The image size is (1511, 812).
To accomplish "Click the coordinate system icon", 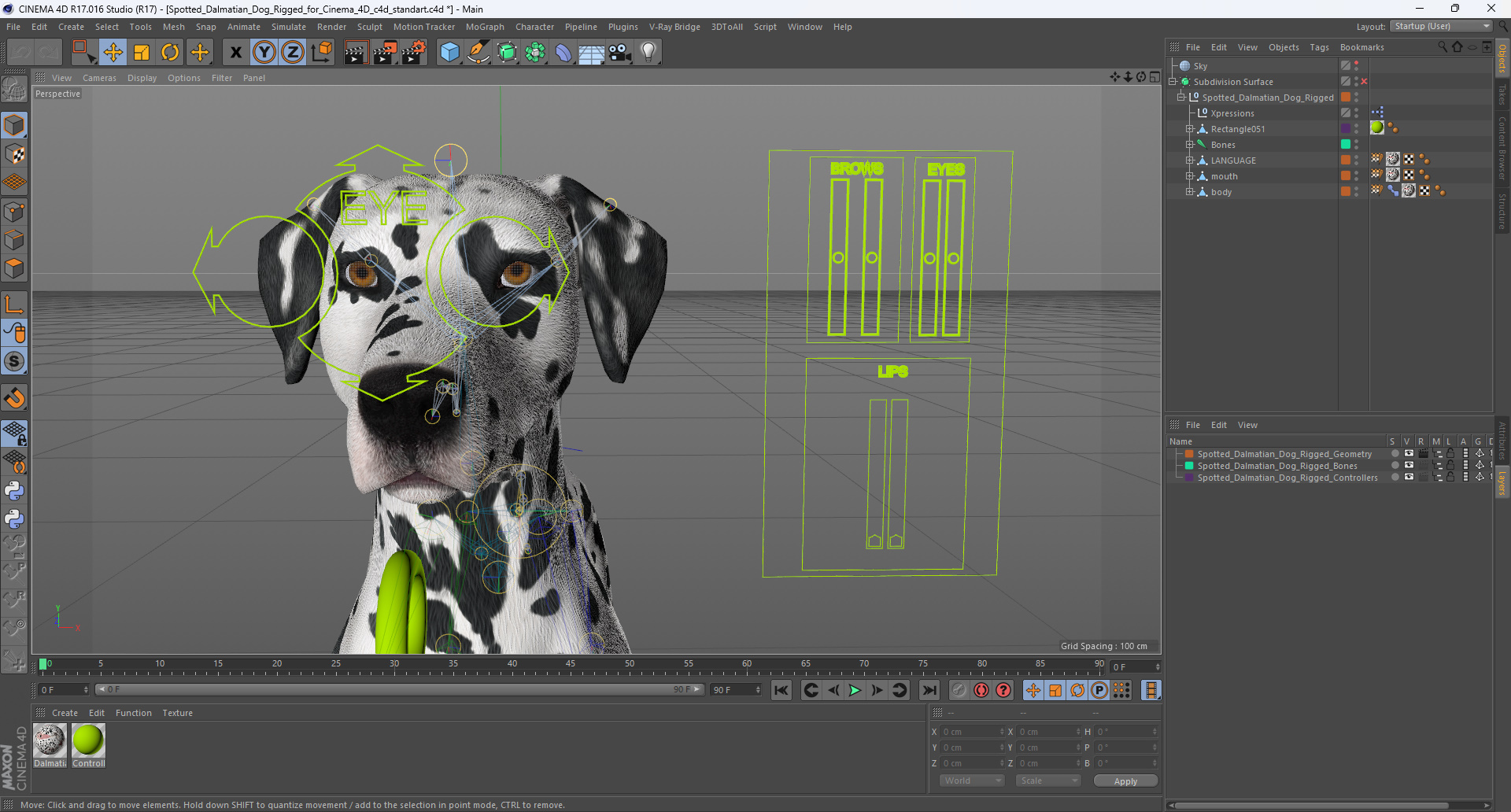I will point(322,53).
